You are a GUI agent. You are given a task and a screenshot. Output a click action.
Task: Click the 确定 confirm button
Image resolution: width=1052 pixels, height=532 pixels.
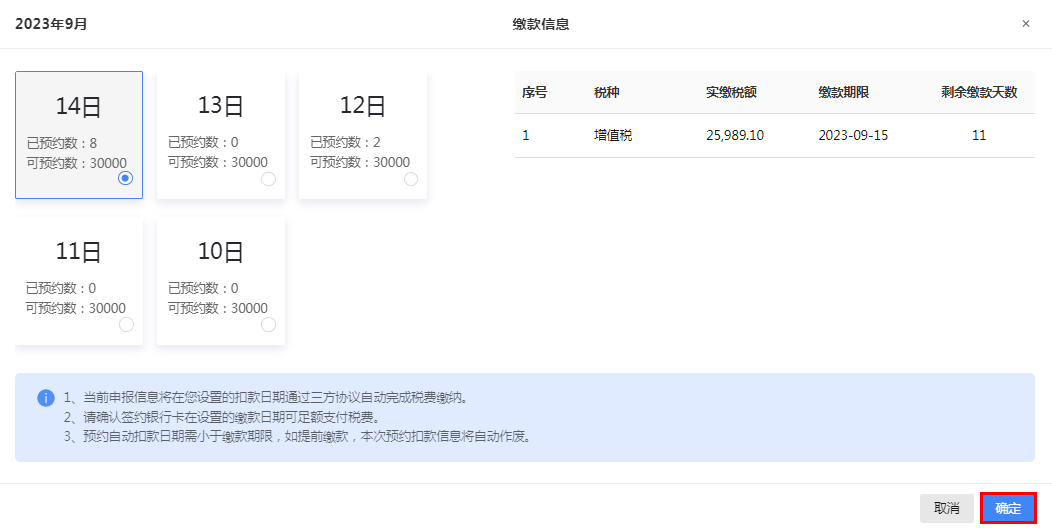coord(1007,508)
